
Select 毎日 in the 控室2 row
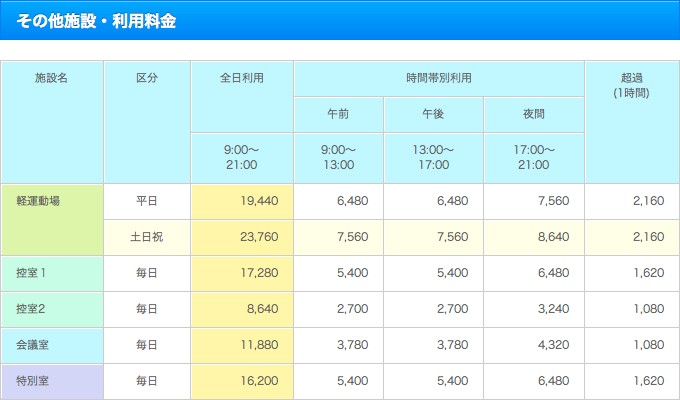point(147,309)
